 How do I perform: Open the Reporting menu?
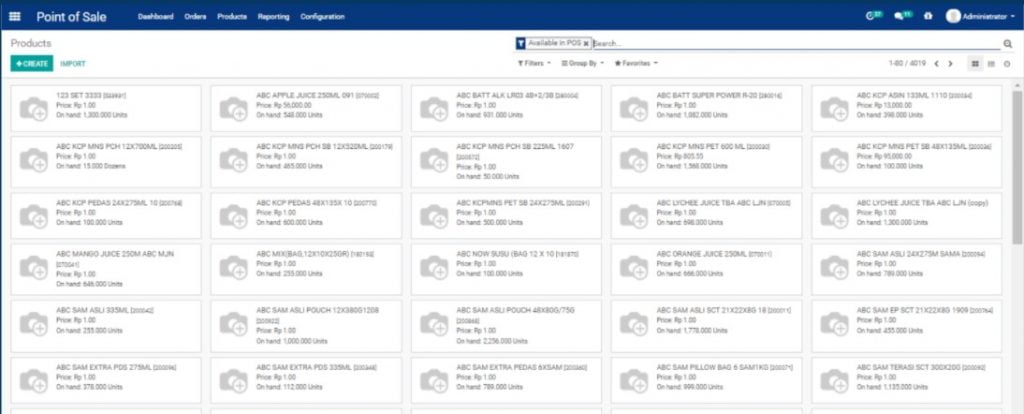pos(273,17)
